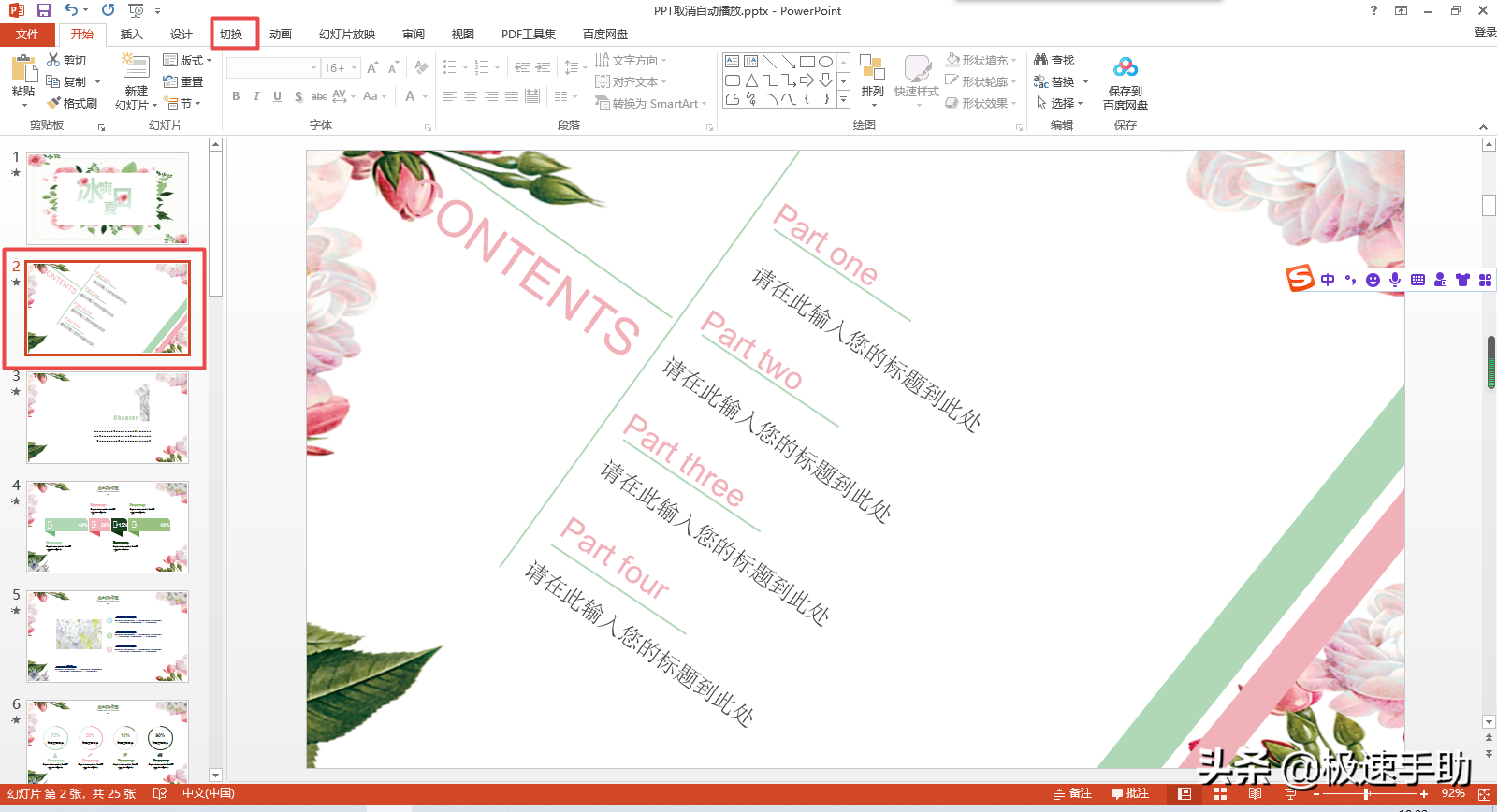Image resolution: width=1497 pixels, height=812 pixels.
Task: Clear all formatting with the eraser icon
Action: point(422,67)
